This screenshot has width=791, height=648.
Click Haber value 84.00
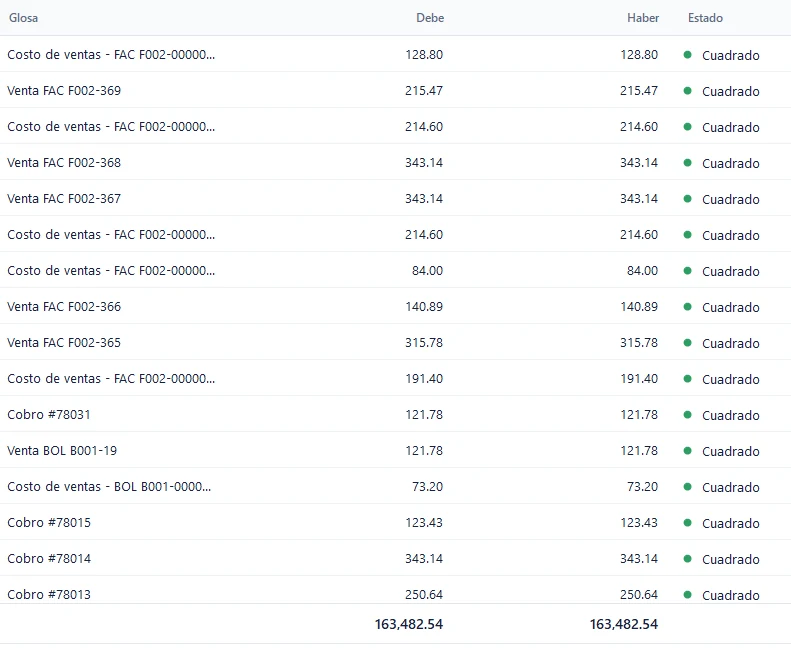[x=642, y=271]
